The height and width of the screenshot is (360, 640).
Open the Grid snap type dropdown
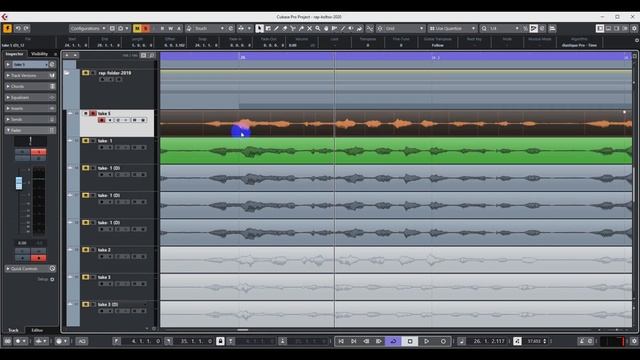click(x=404, y=28)
